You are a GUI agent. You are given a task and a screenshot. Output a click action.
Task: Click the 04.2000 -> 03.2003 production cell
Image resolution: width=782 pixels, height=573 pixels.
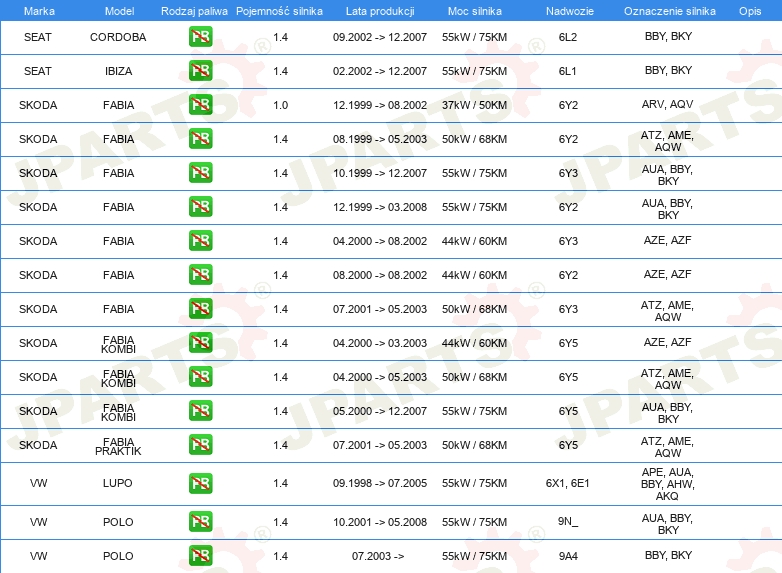(x=380, y=343)
